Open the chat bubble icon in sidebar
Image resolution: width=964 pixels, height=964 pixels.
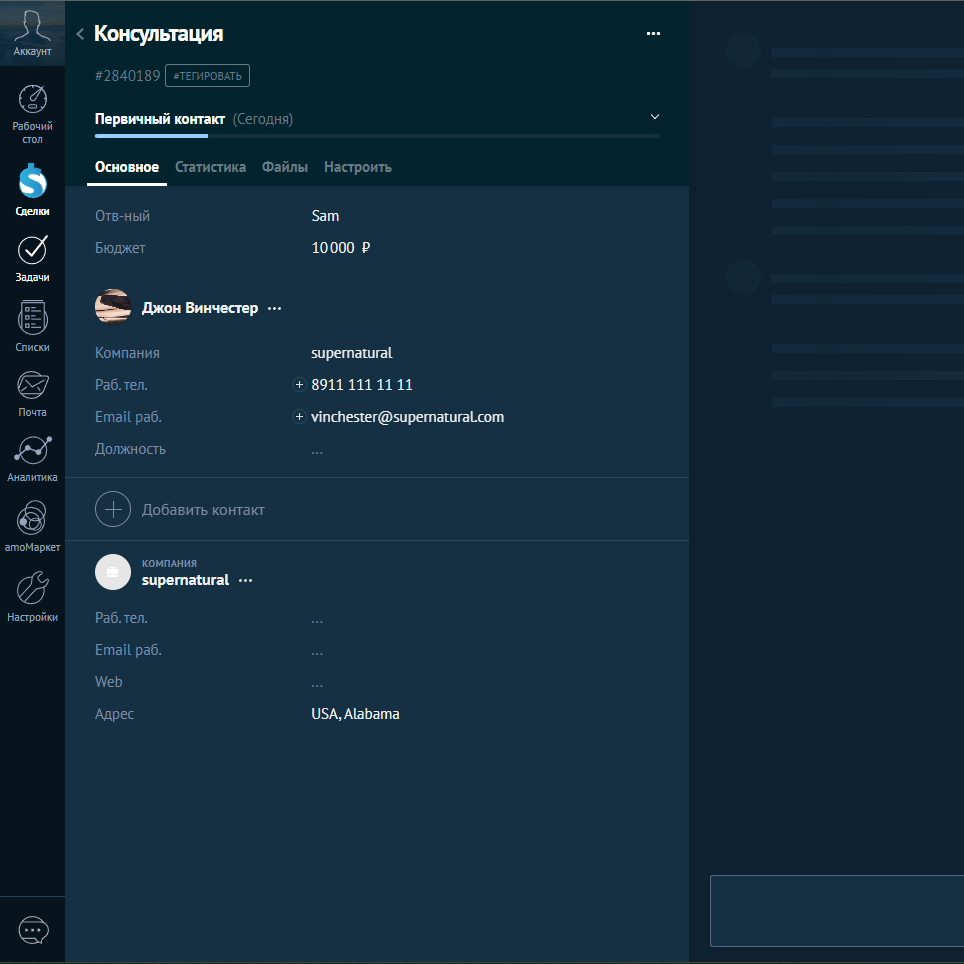coord(33,930)
